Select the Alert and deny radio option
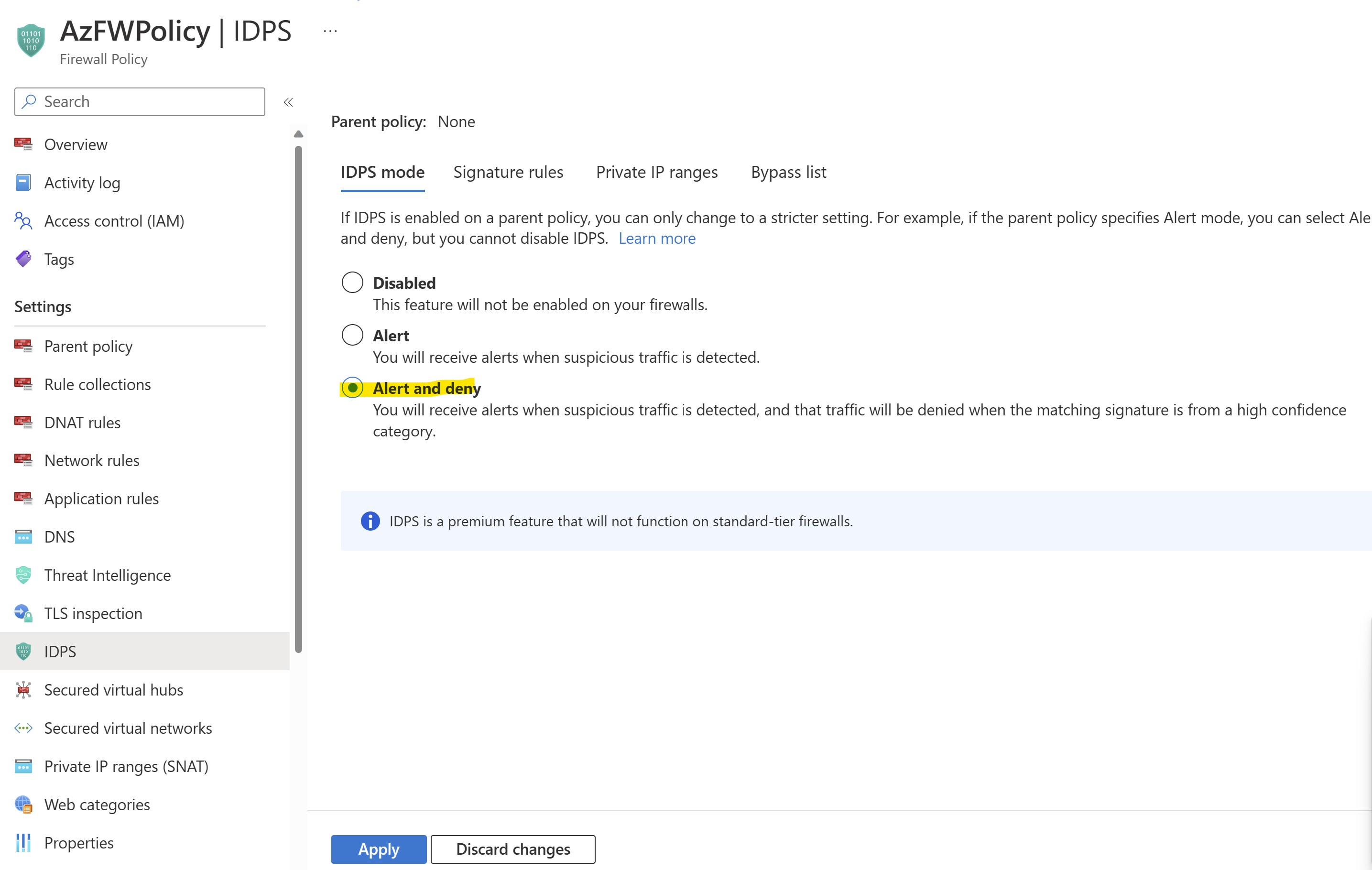This screenshot has width=1372, height=870. 352,388
